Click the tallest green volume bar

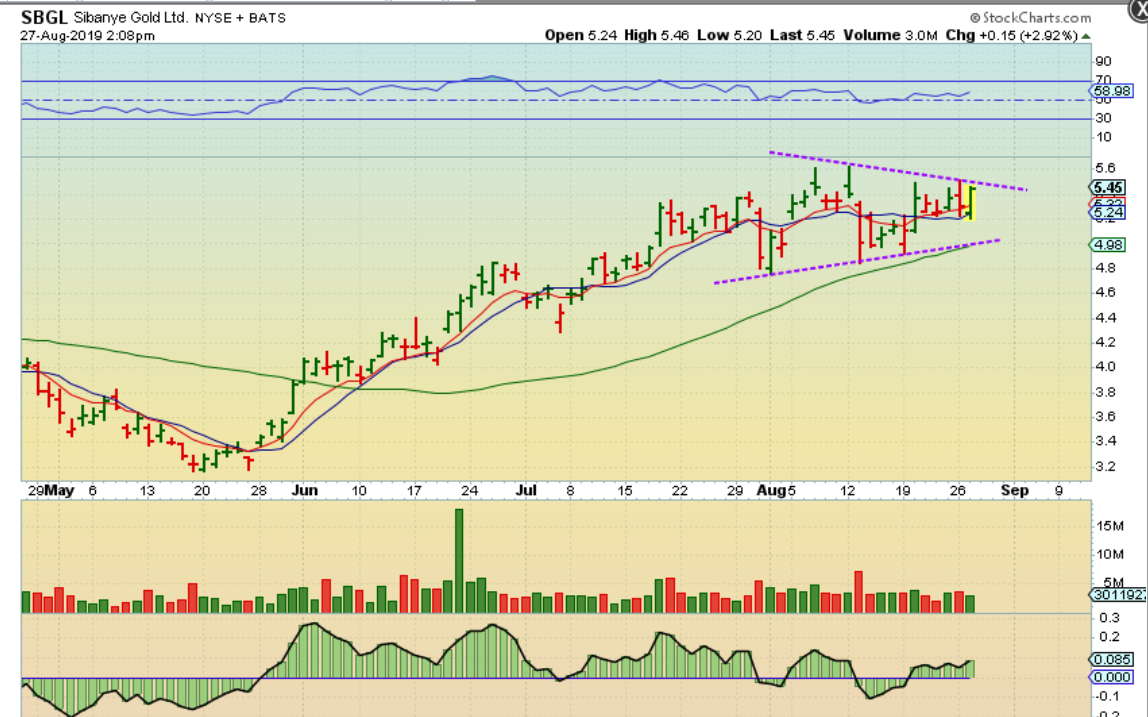pyautogui.click(x=459, y=561)
